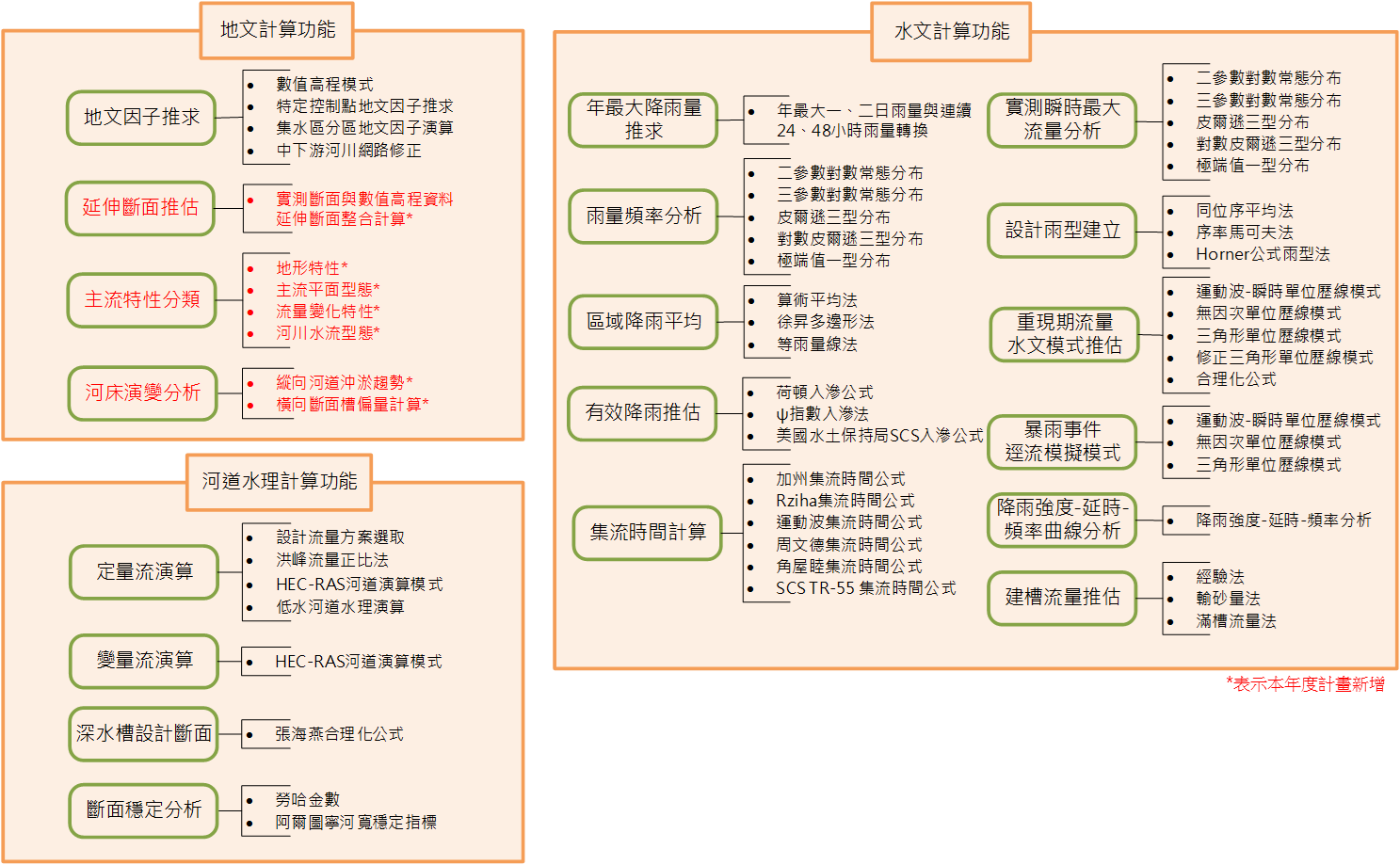
Task: Select the red 延伸斷面推估 box
Action: (x=140, y=207)
